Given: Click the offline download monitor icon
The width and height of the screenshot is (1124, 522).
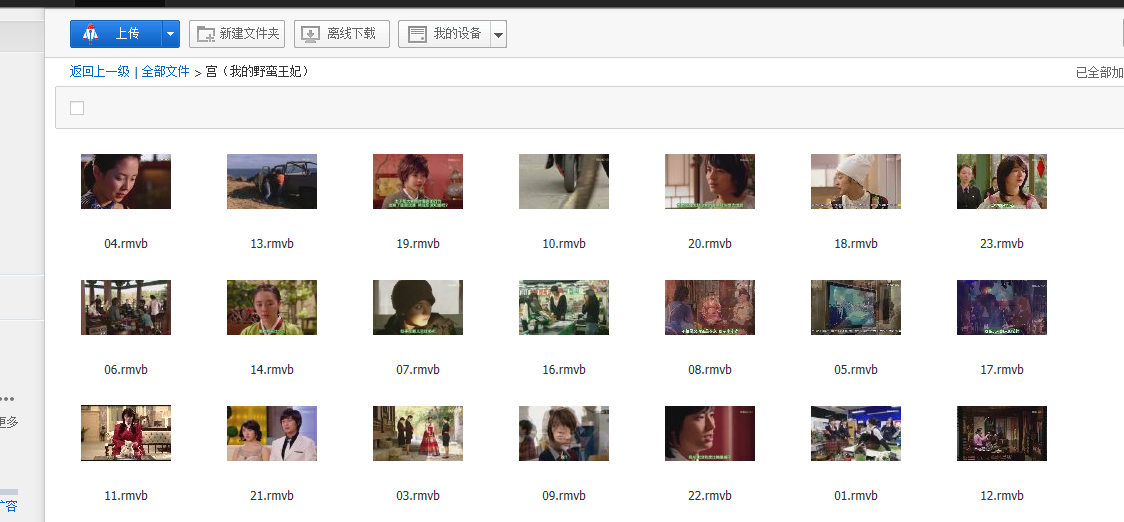Looking at the screenshot, I should 310,34.
